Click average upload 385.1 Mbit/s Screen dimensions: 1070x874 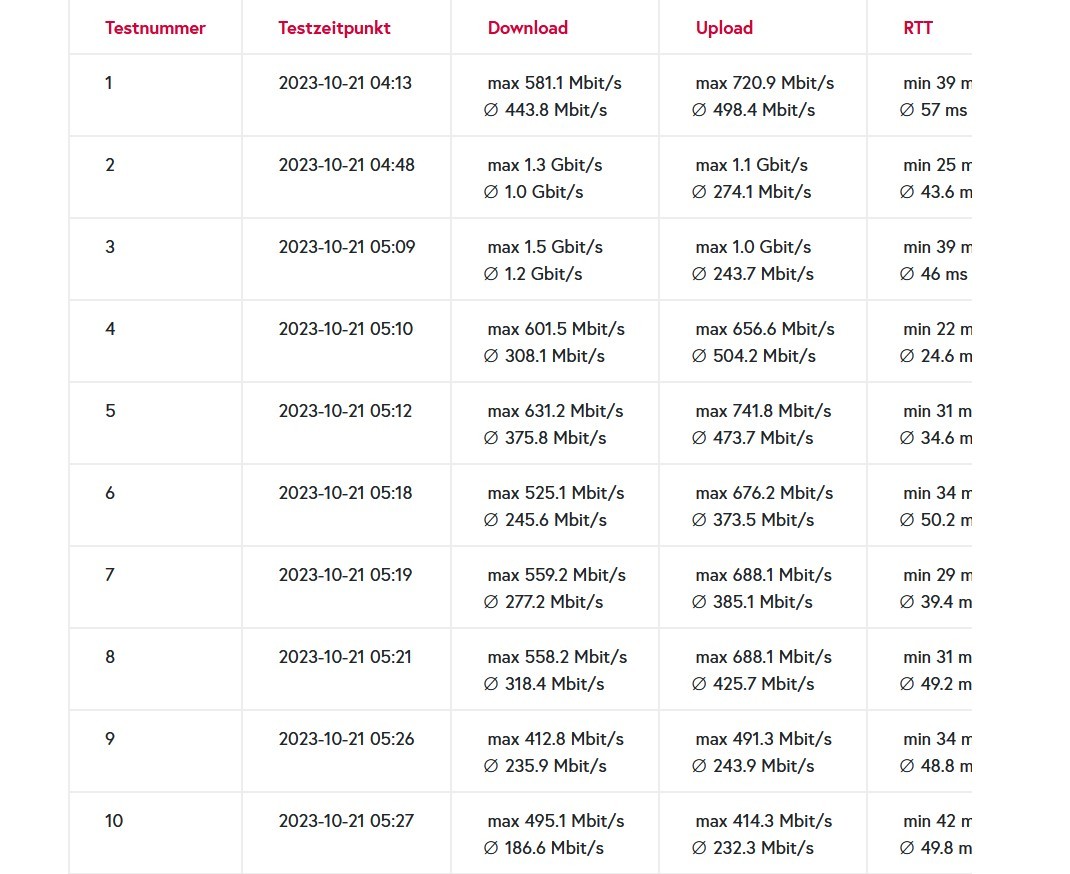[753, 602]
